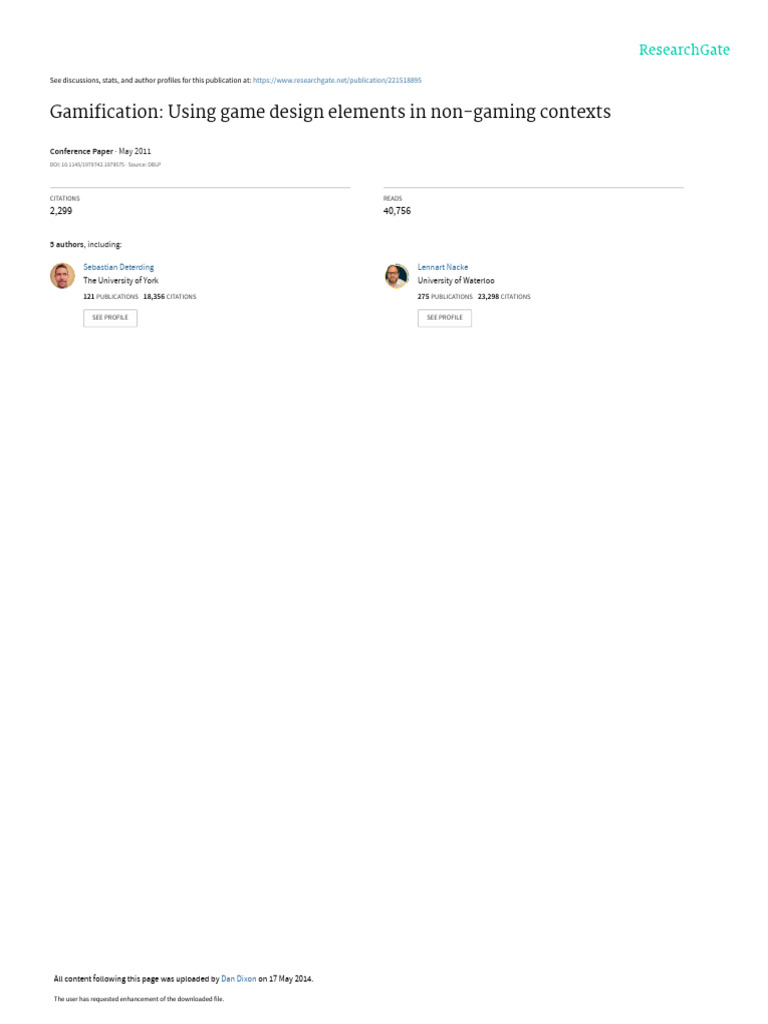This screenshot has height=1024, width=768.
Task: Click Lennart Nacke's profile photo
Action: point(397,276)
